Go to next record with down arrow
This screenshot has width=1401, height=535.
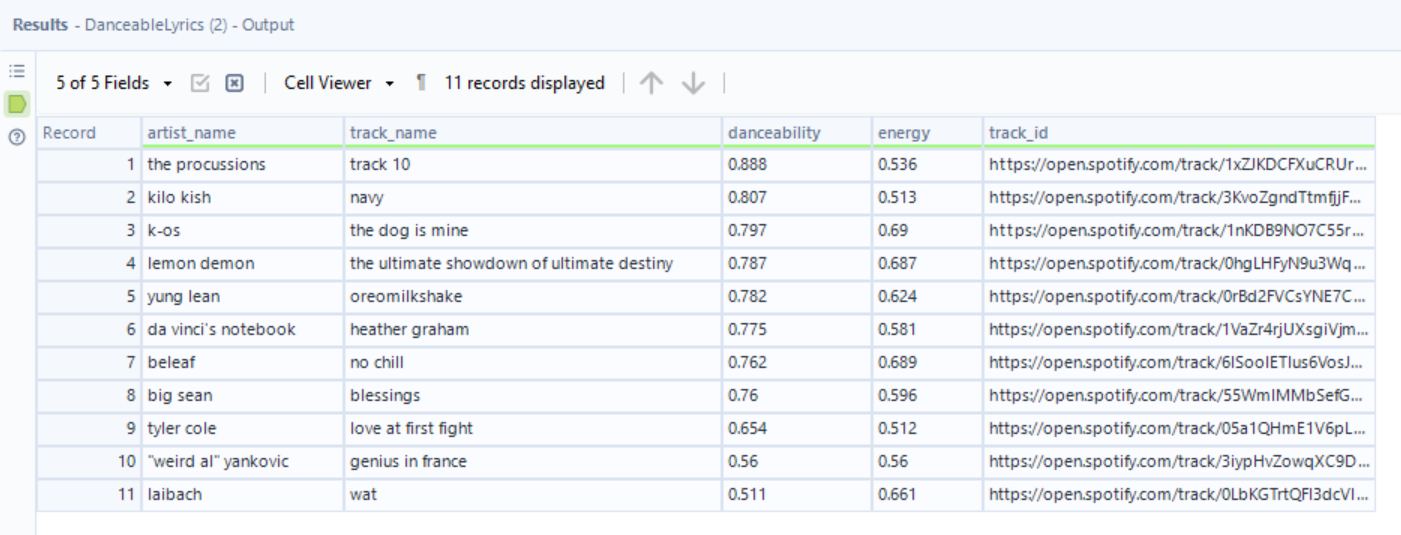[693, 83]
